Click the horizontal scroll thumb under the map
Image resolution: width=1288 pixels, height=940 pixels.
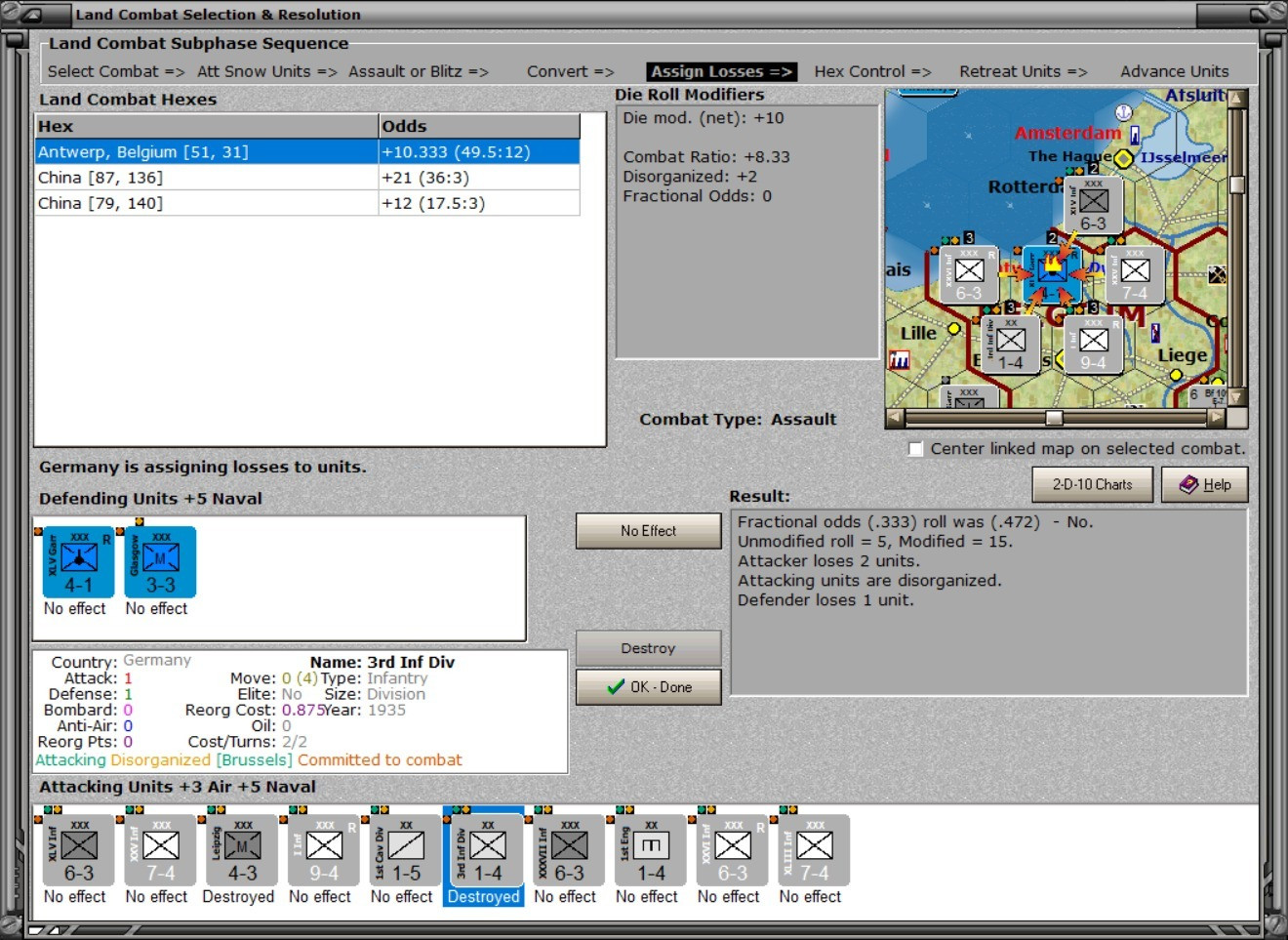click(1055, 418)
